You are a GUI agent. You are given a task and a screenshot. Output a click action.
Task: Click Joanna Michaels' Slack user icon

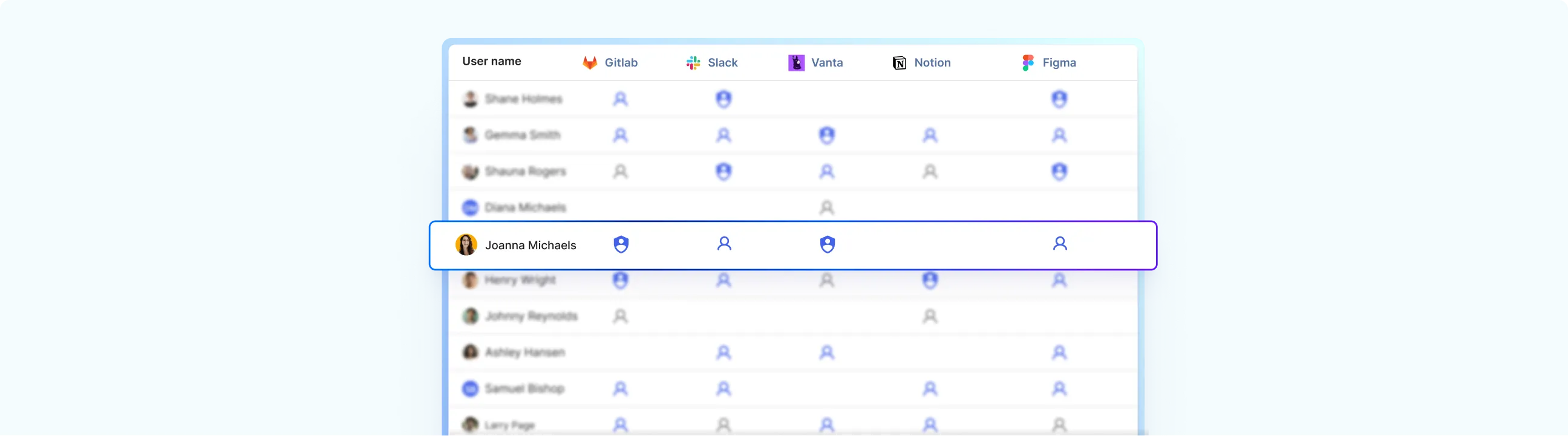pyautogui.click(x=724, y=244)
